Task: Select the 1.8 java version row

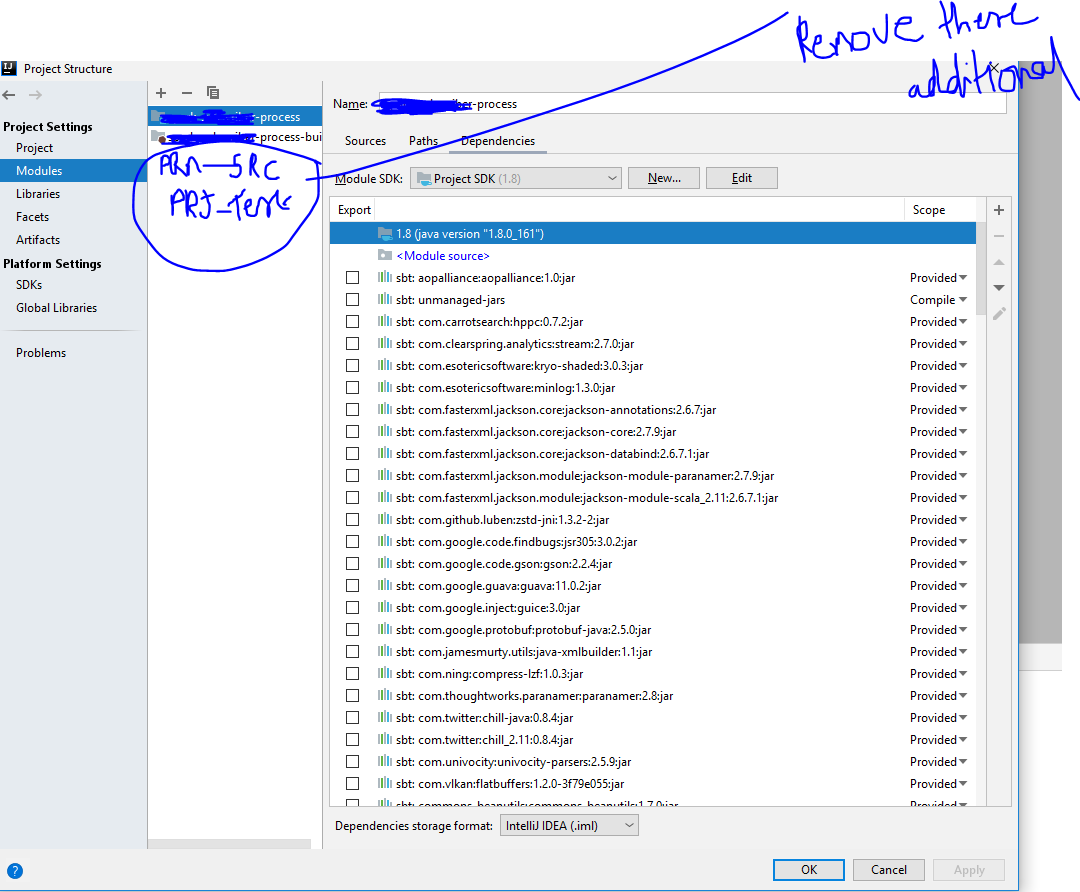Action: pos(652,234)
